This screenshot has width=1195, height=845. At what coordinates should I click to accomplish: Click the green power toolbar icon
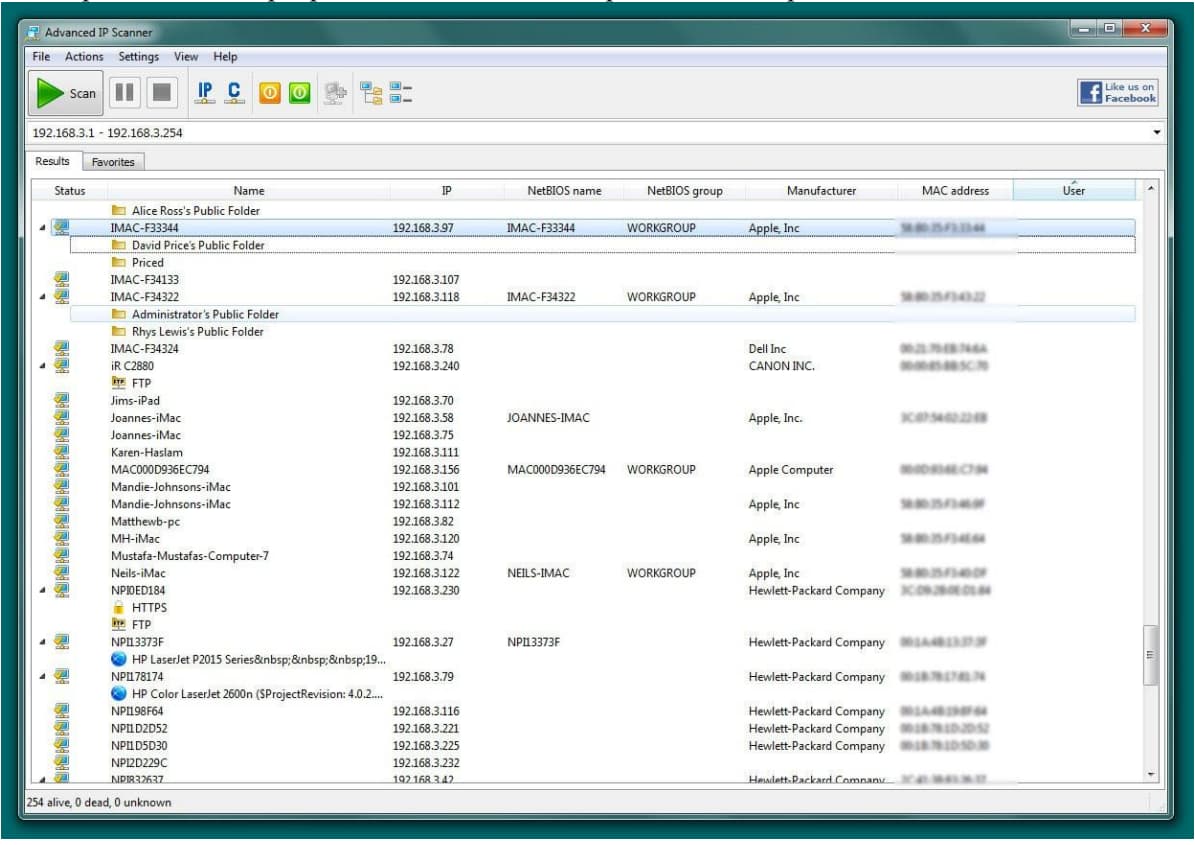[x=299, y=93]
